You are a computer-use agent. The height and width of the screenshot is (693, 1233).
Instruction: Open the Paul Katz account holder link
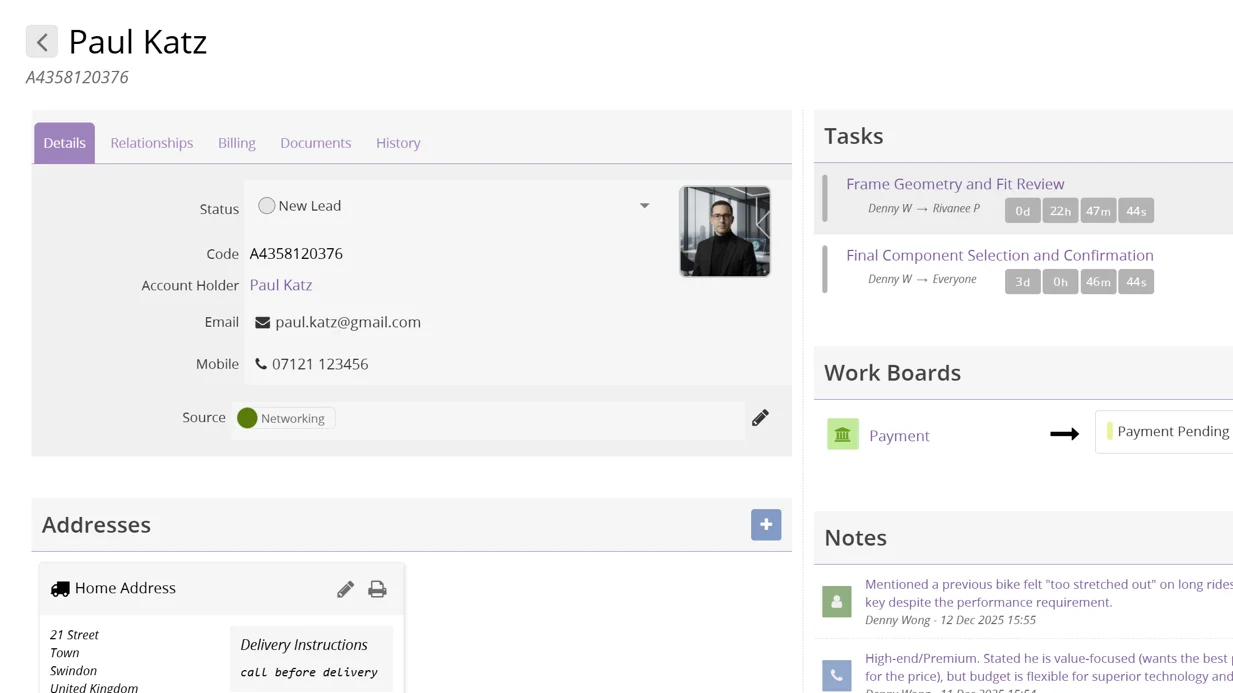(x=280, y=285)
